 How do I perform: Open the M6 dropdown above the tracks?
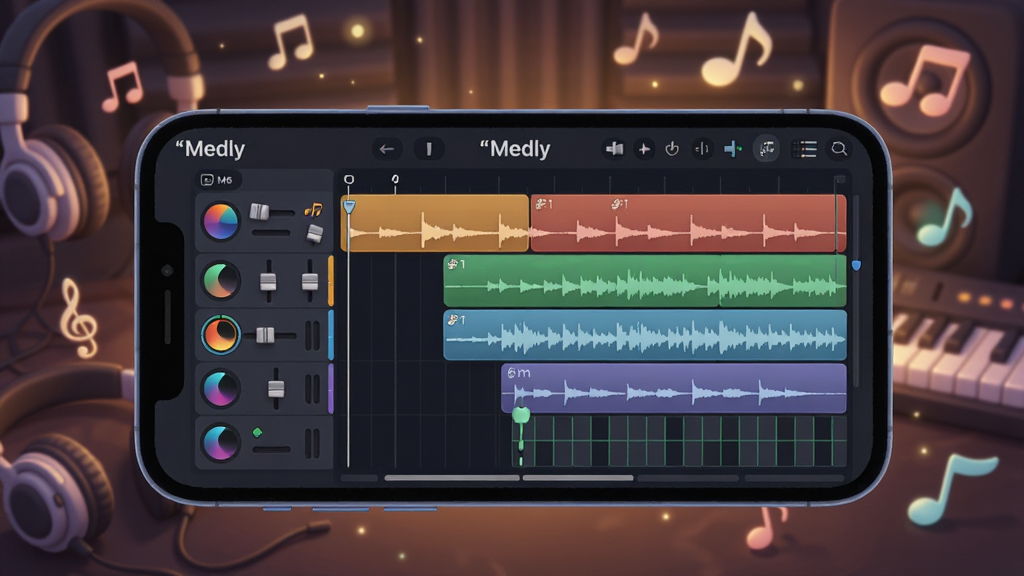coord(217,180)
